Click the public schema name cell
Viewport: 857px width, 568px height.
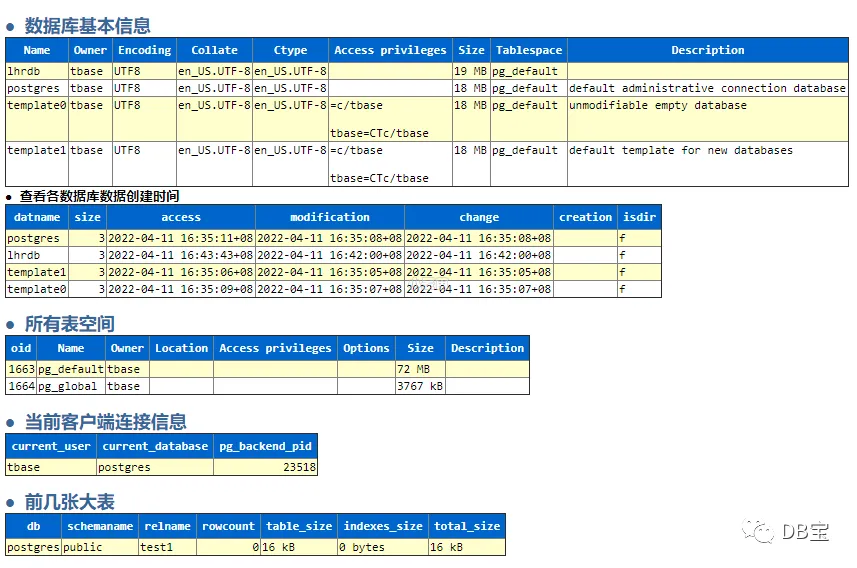[100, 547]
